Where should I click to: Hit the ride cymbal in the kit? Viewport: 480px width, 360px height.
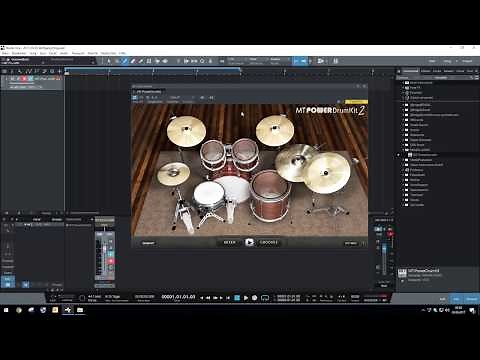click(x=327, y=173)
